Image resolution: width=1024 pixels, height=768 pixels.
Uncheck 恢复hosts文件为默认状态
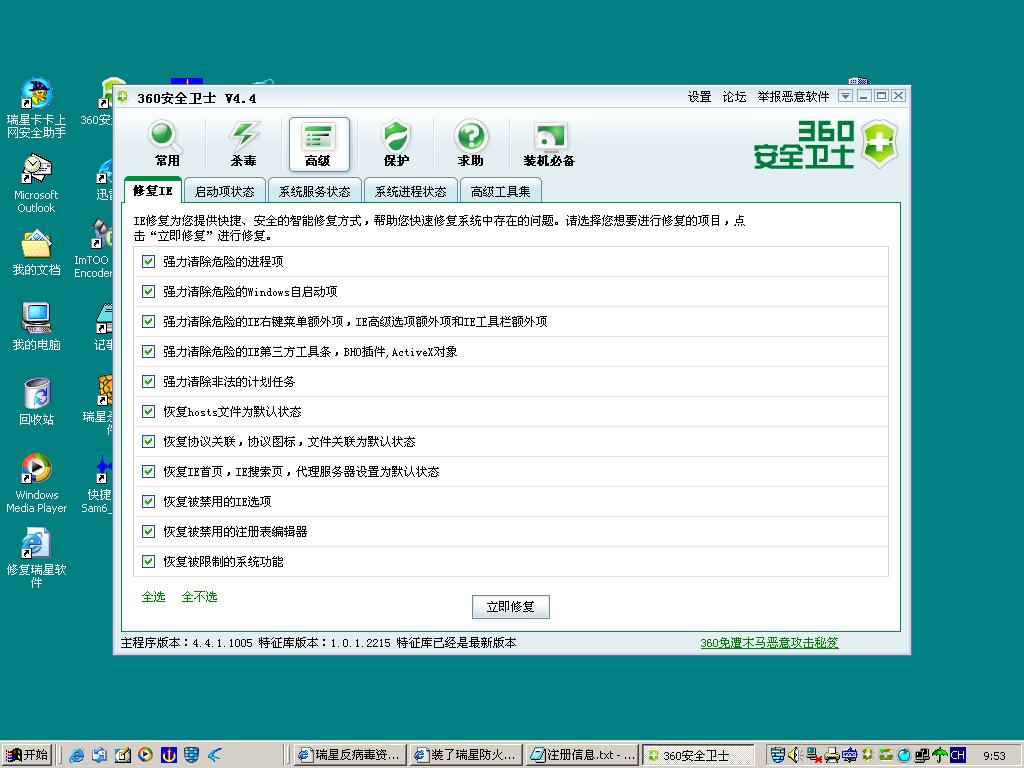[x=148, y=411]
